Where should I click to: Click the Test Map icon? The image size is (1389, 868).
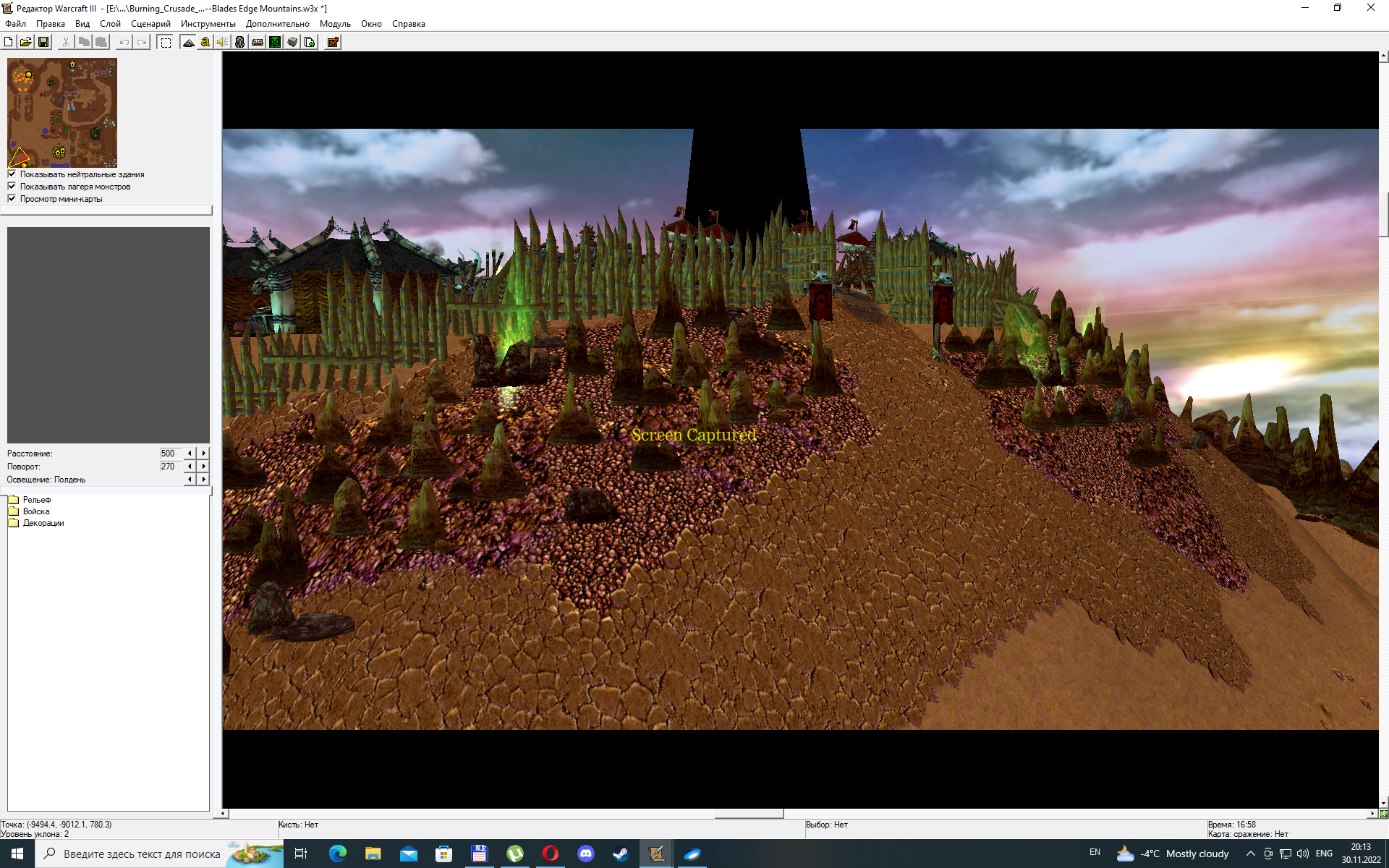(x=333, y=42)
